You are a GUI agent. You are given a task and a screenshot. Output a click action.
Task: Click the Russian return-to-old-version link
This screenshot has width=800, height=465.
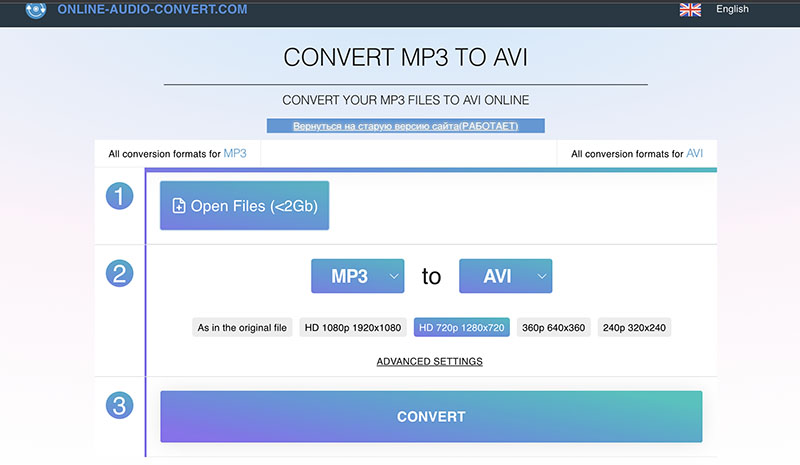406,126
